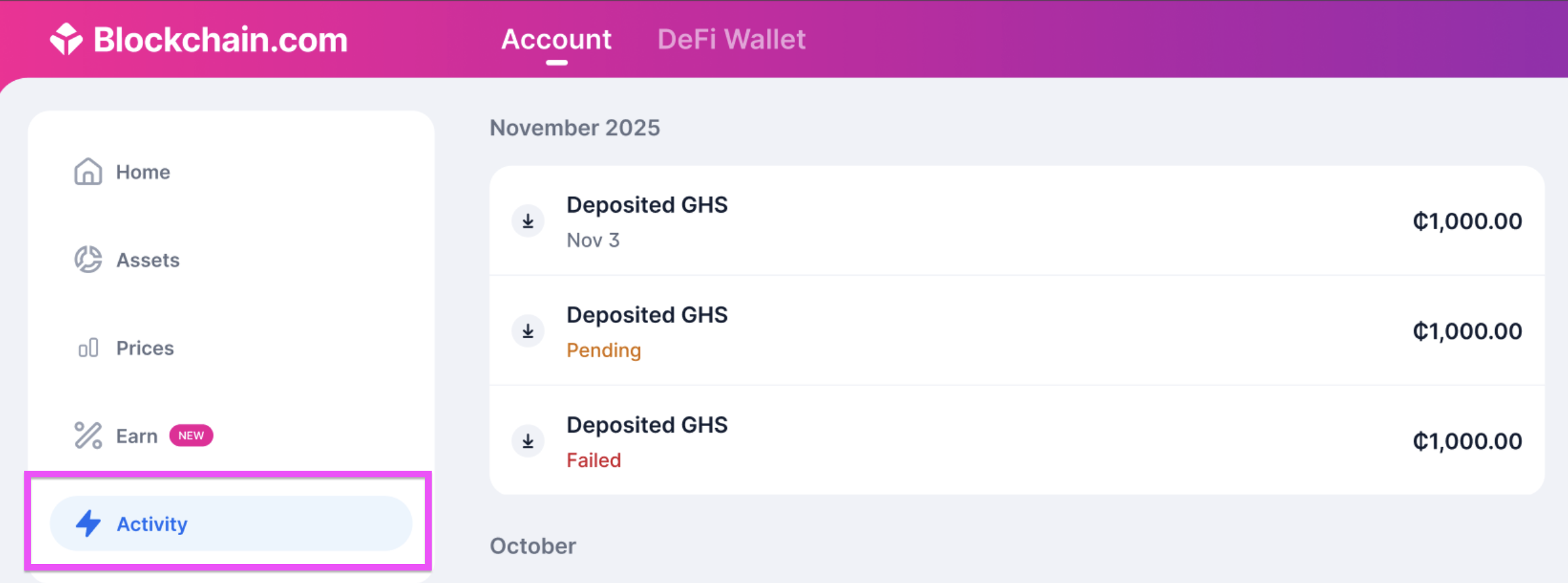Click the Nov 3 deposit download icon

point(528,221)
